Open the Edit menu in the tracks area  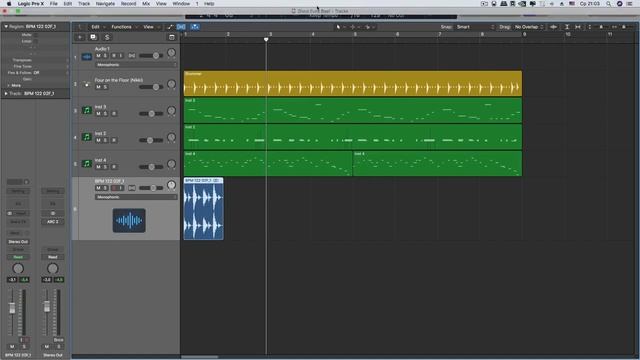click(x=95, y=27)
